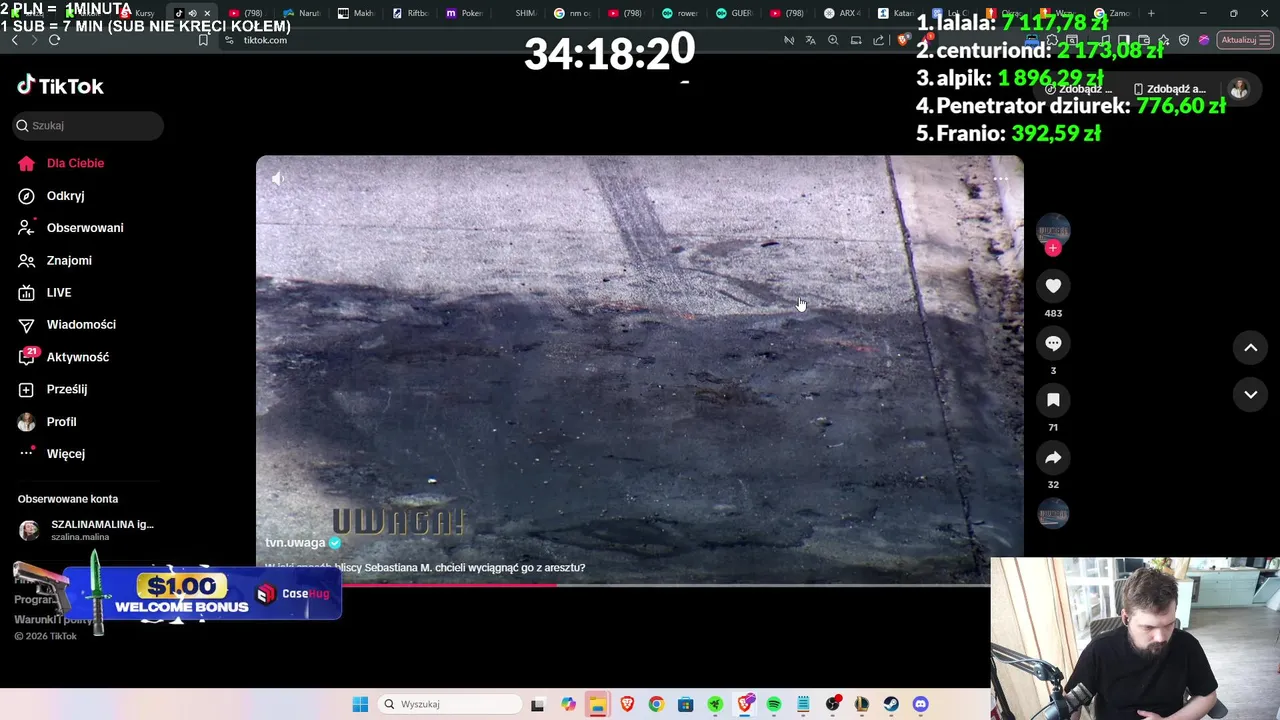The height and width of the screenshot is (720, 1280).
Task: Click the Zdobądź aplikację button
Action: (1170, 89)
